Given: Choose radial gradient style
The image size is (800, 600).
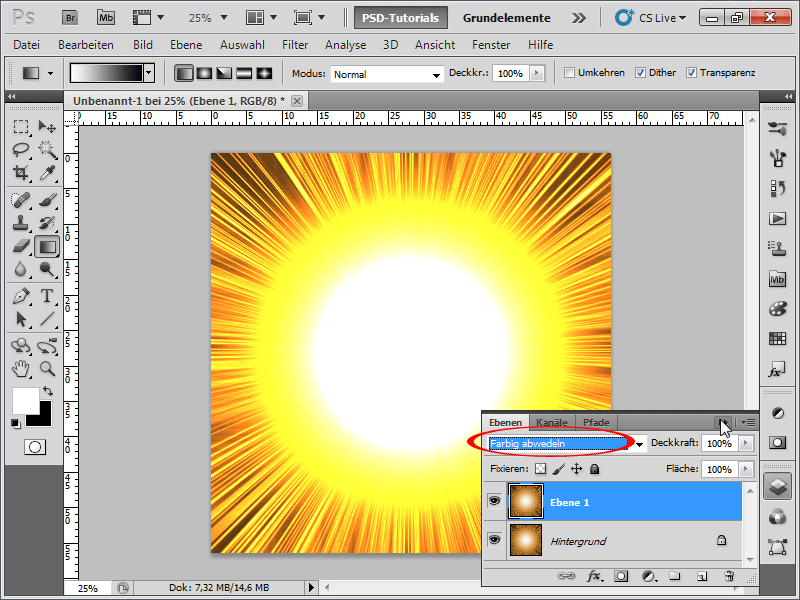Looking at the screenshot, I should click(204, 73).
